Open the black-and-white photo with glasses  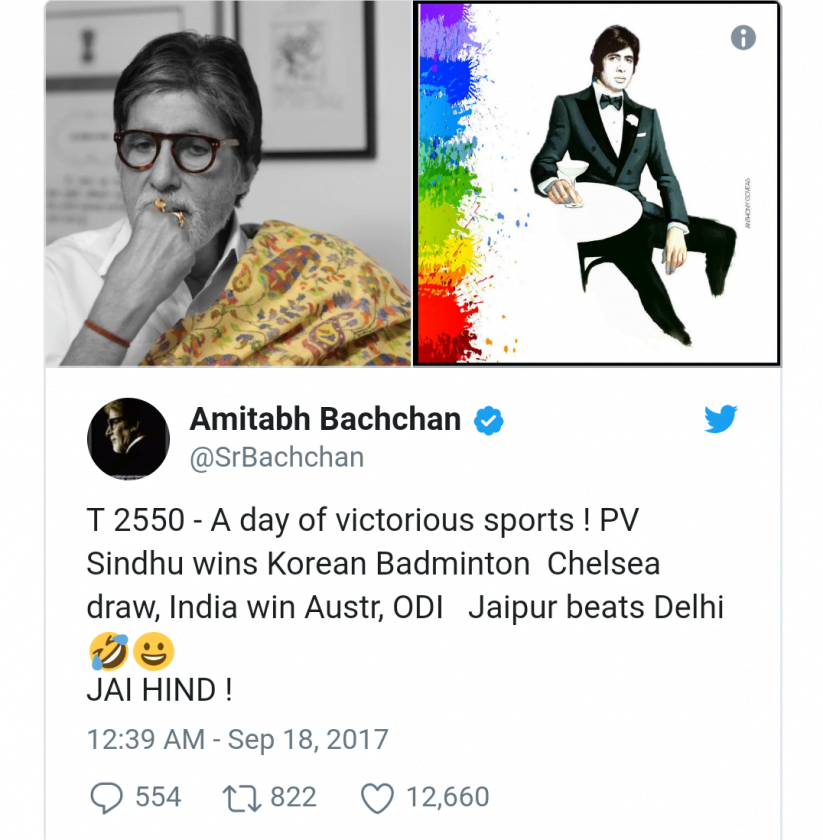pos(228,184)
